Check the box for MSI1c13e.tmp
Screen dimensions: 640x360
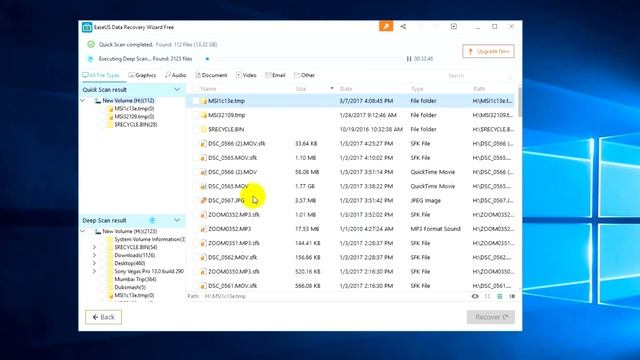(196, 101)
